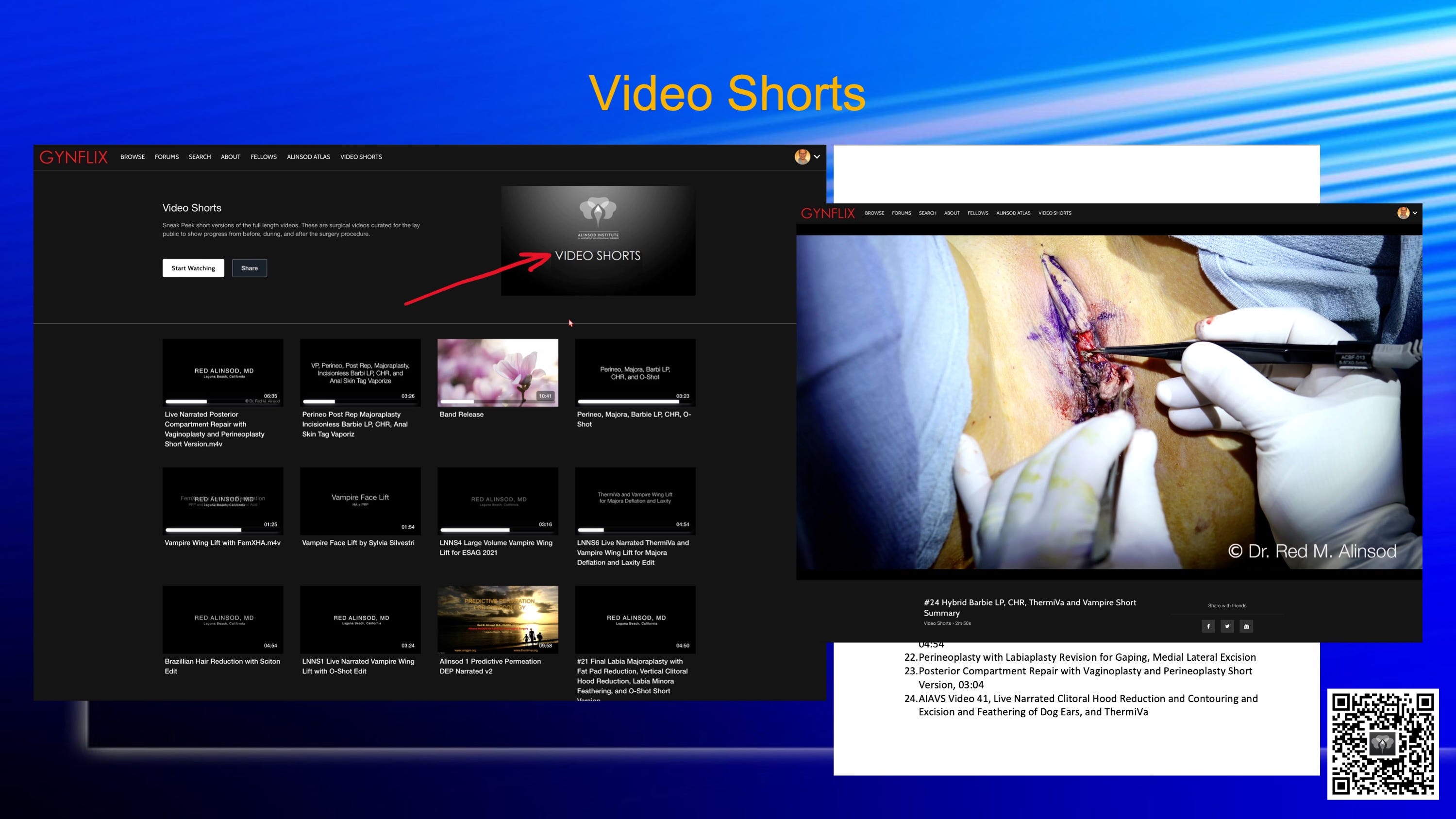Viewport: 1456px width, 819px height.
Task: Click Vampire Face Lift by Sylvia Silvestri title
Action: coord(358,543)
